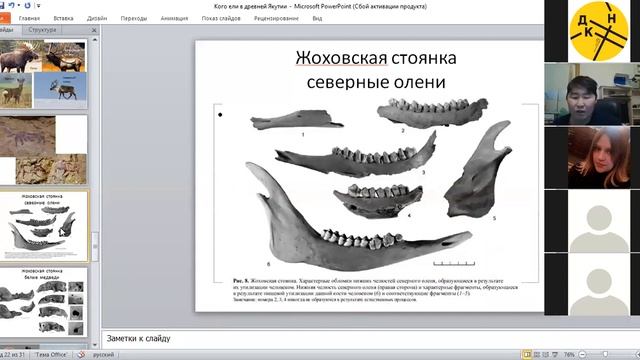The height and width of the screenshot is (360, 640).
Task: Click the slide title Жоховская стоянка
Action: [x=376, y=58]
